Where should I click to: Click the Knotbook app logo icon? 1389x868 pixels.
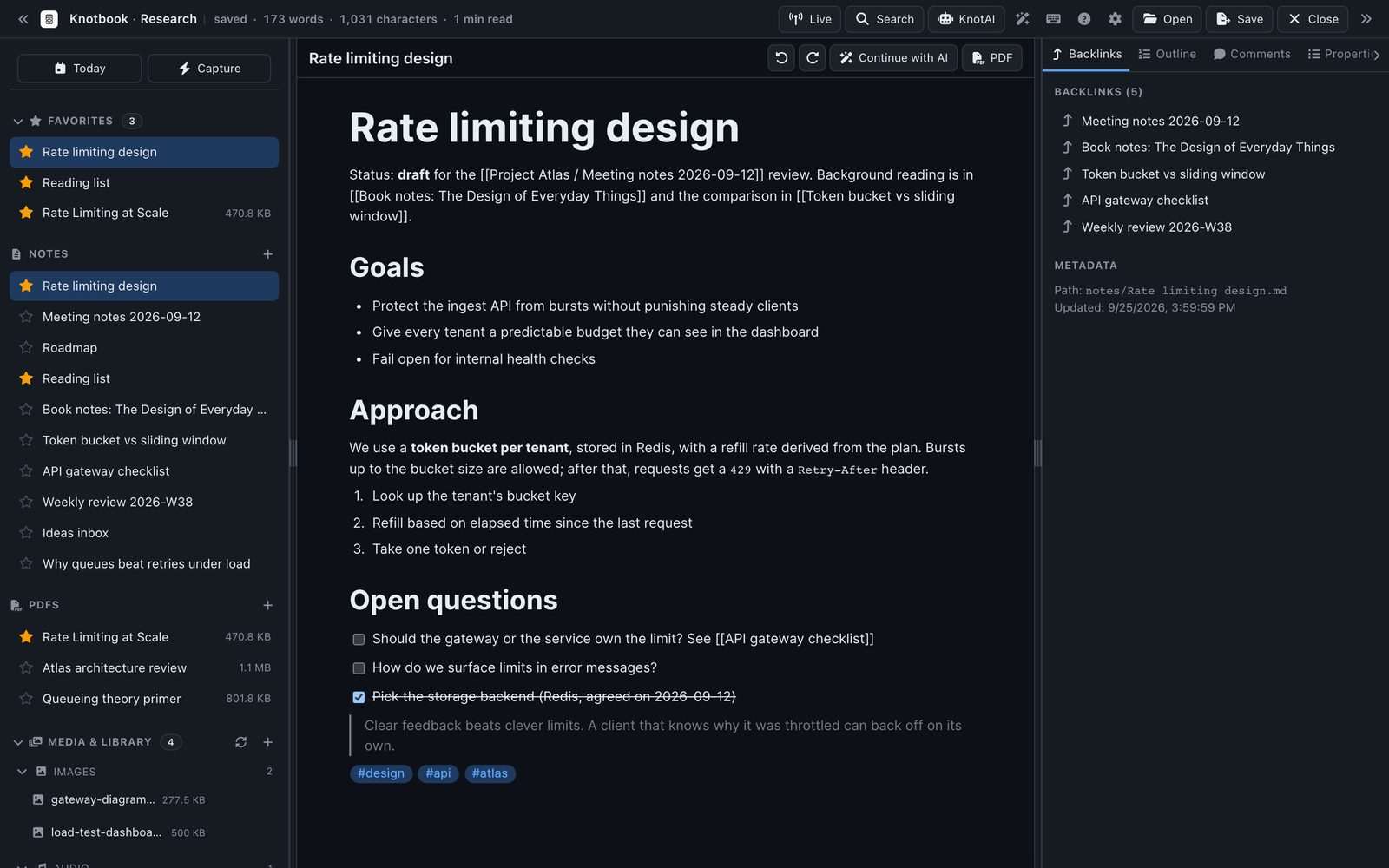[49, 19]
